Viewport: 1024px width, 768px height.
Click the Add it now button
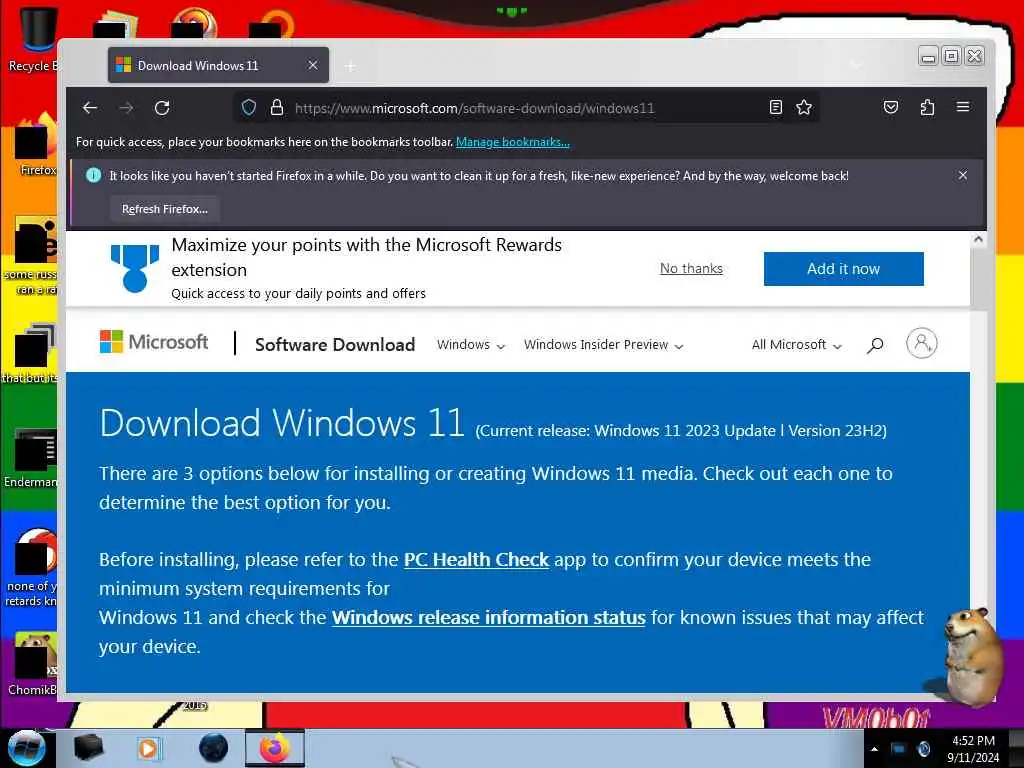pos(843,268)
